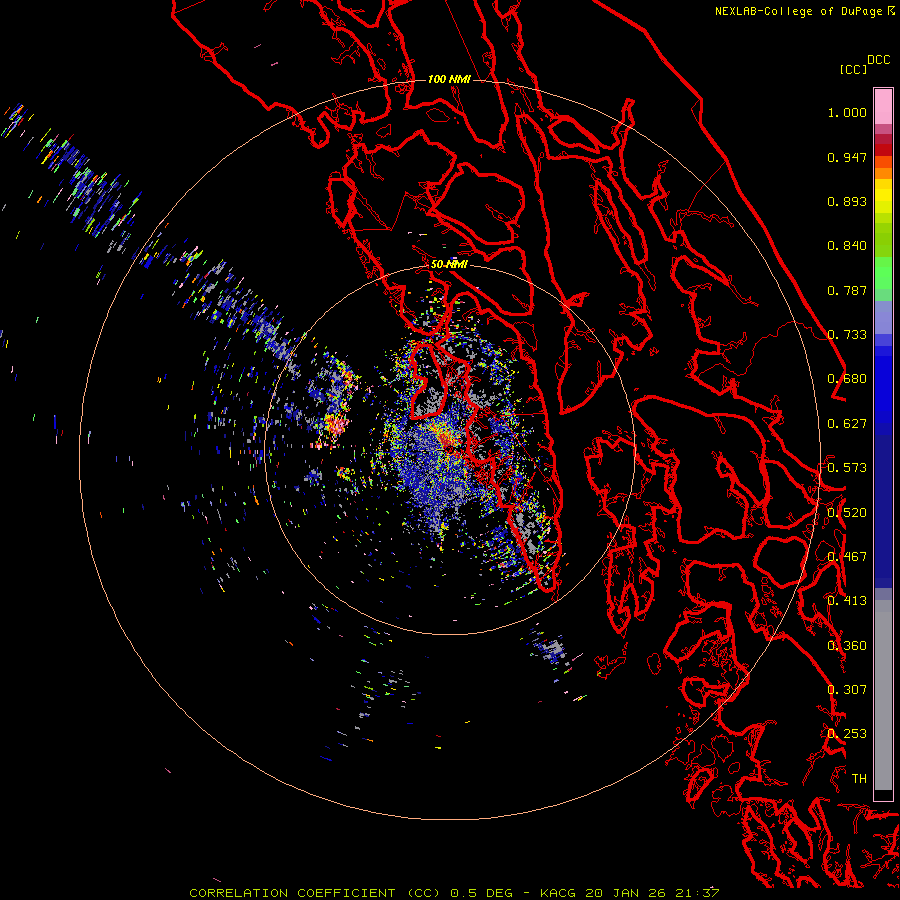Screen dimensions: 900x900
Task: Select the 0.520 scale value
Action: click(x=847, y=513)
